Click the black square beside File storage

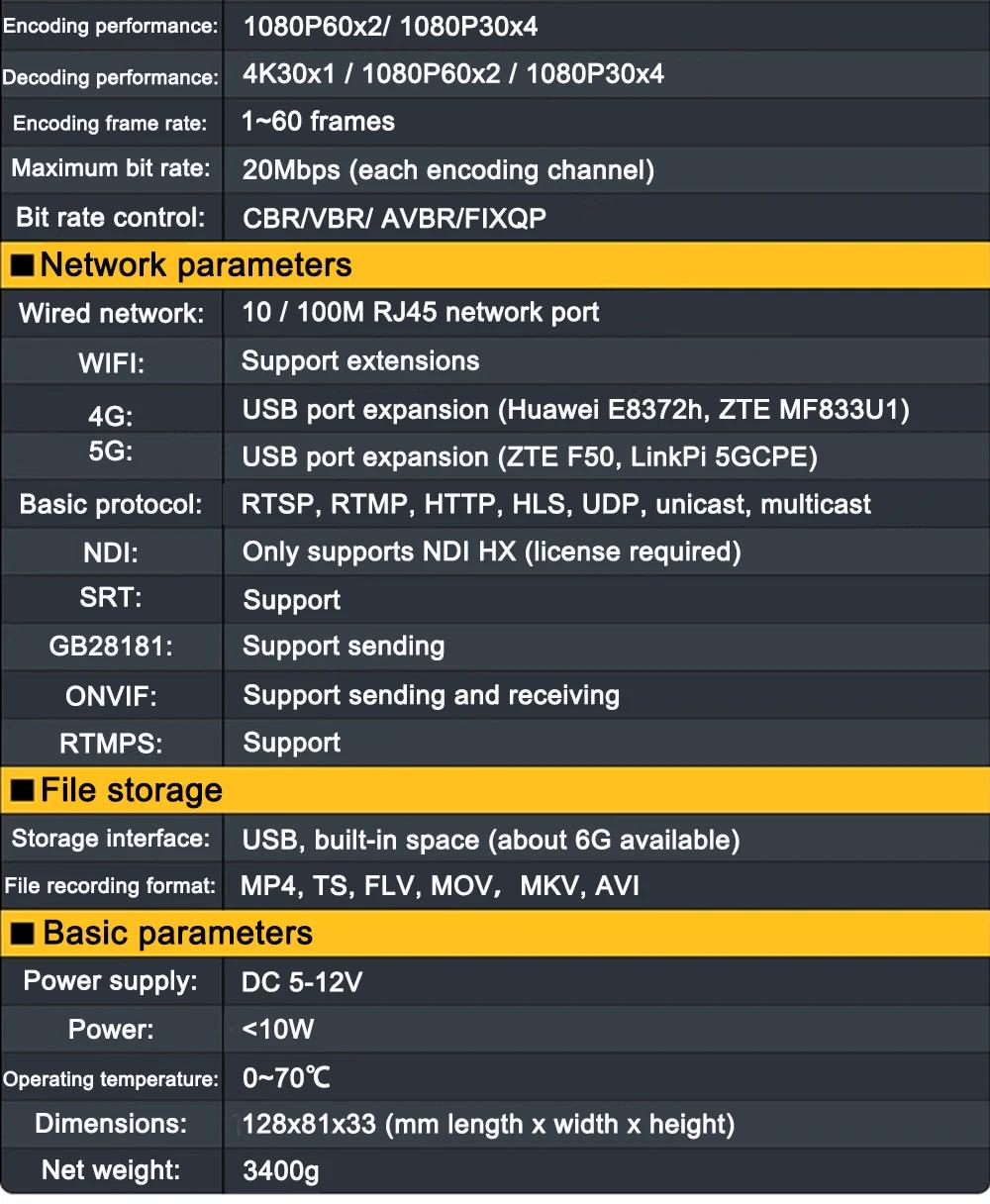point(22,791)
